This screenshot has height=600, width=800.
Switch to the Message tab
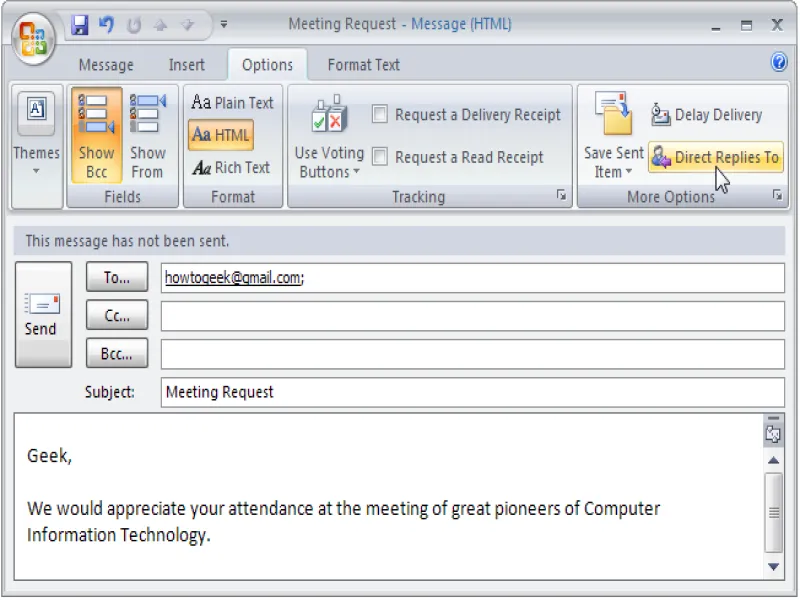[x=106, y=64]
